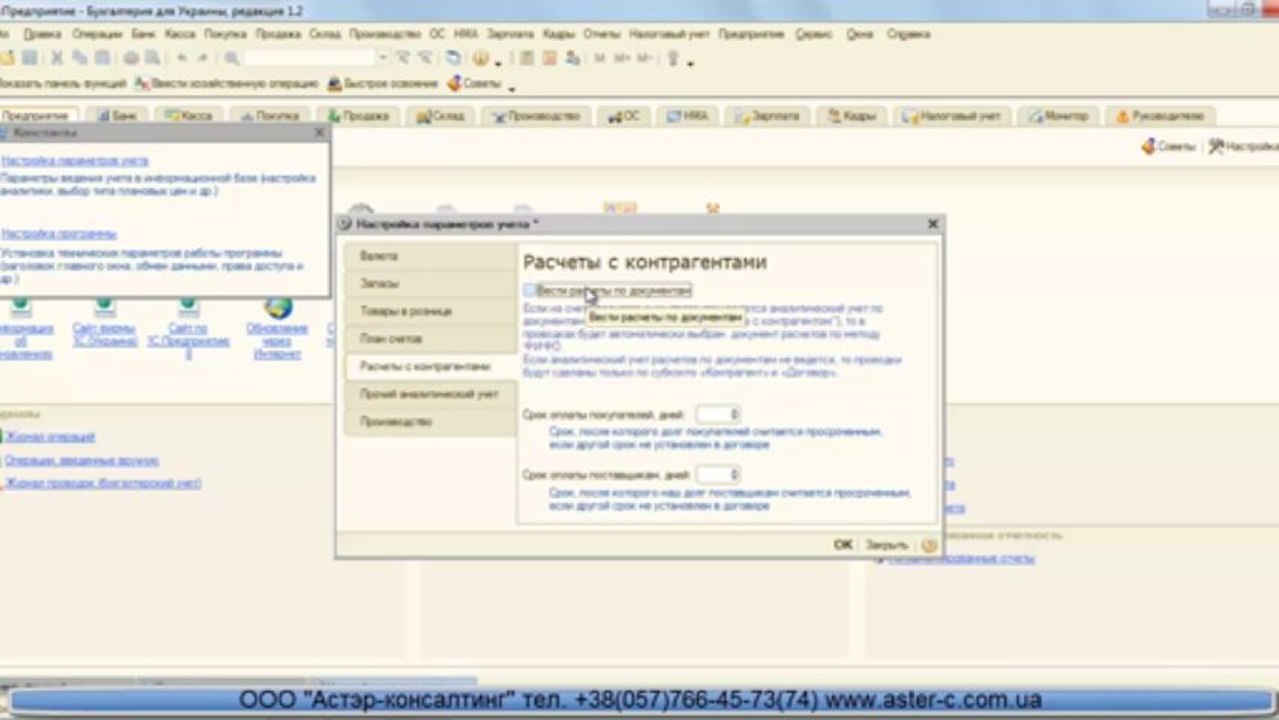1279x720 pixels.
Task: Open Операции, введенные вручную link
Action: pyautogui.click(x=82, y=461)
